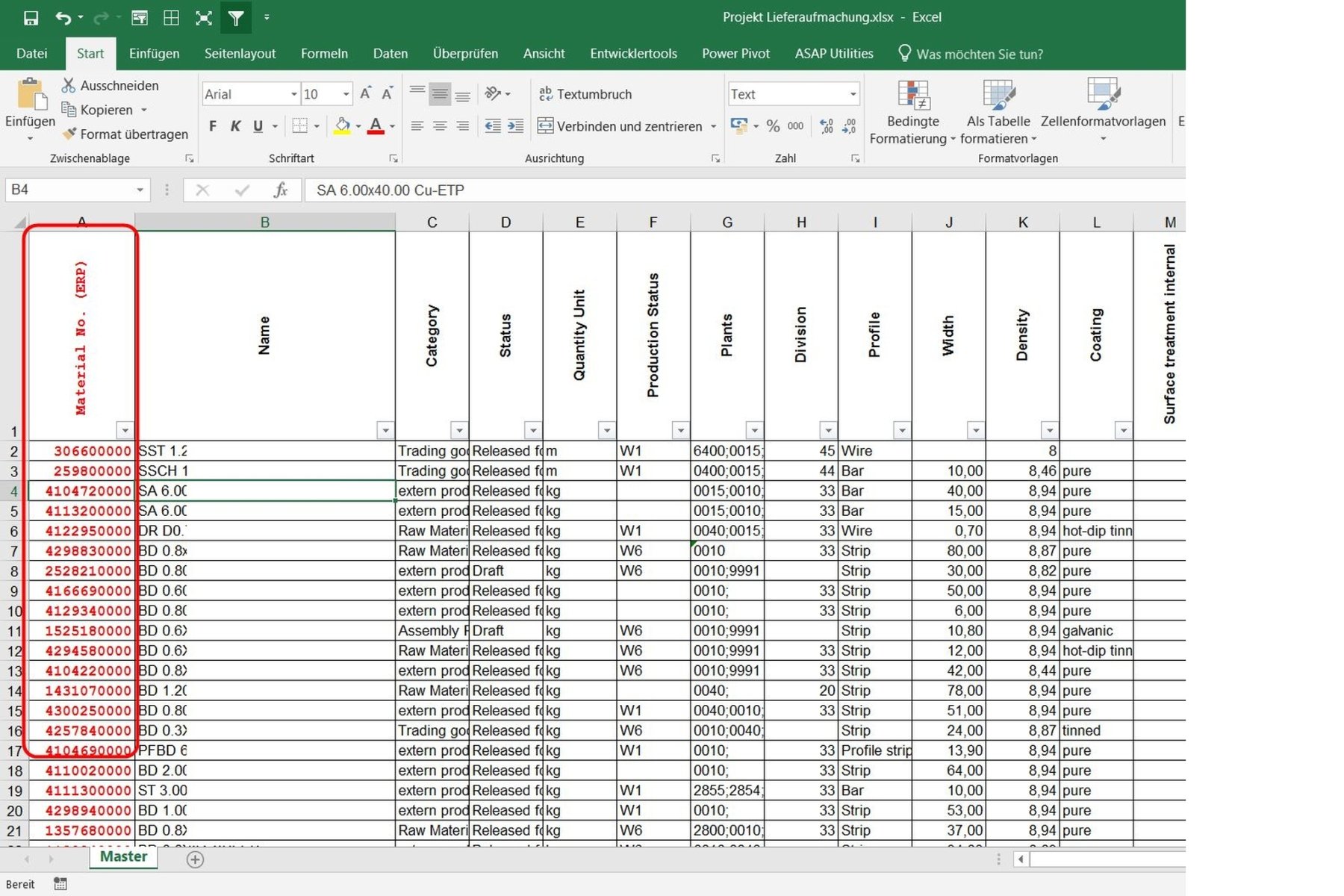Toggle bold (F) formatting

tap(213, 126)
